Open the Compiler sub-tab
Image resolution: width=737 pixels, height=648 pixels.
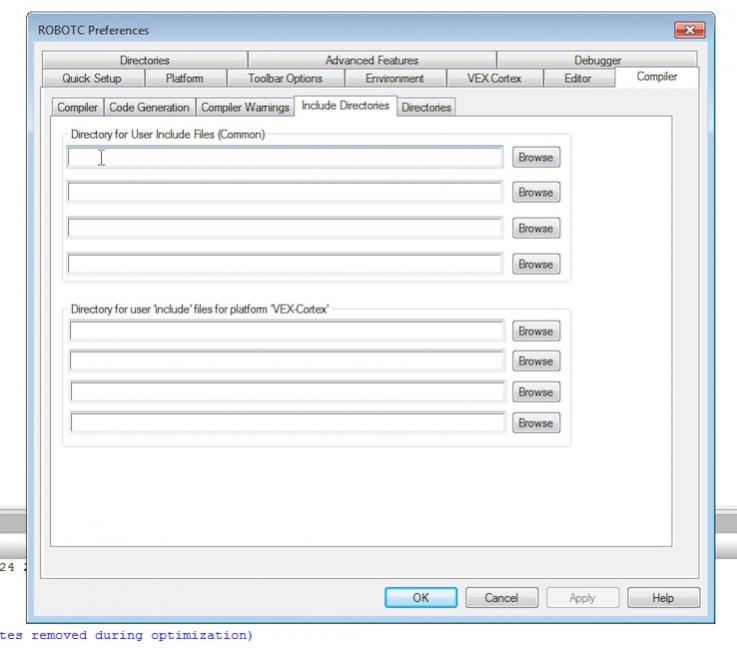pyautogui.click(x=78, y=107)
